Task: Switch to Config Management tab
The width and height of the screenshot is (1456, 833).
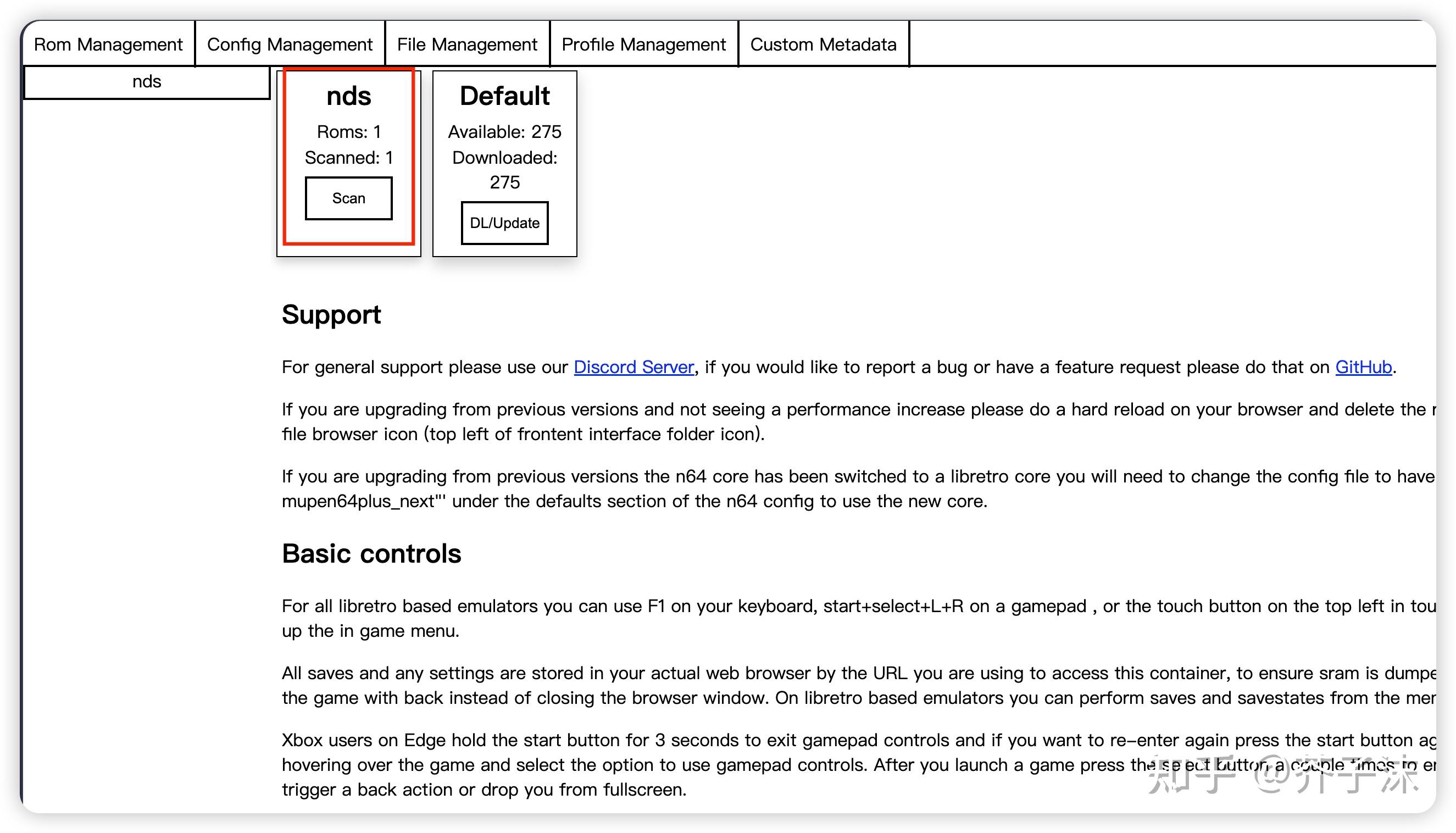Action: coord(290,44)
